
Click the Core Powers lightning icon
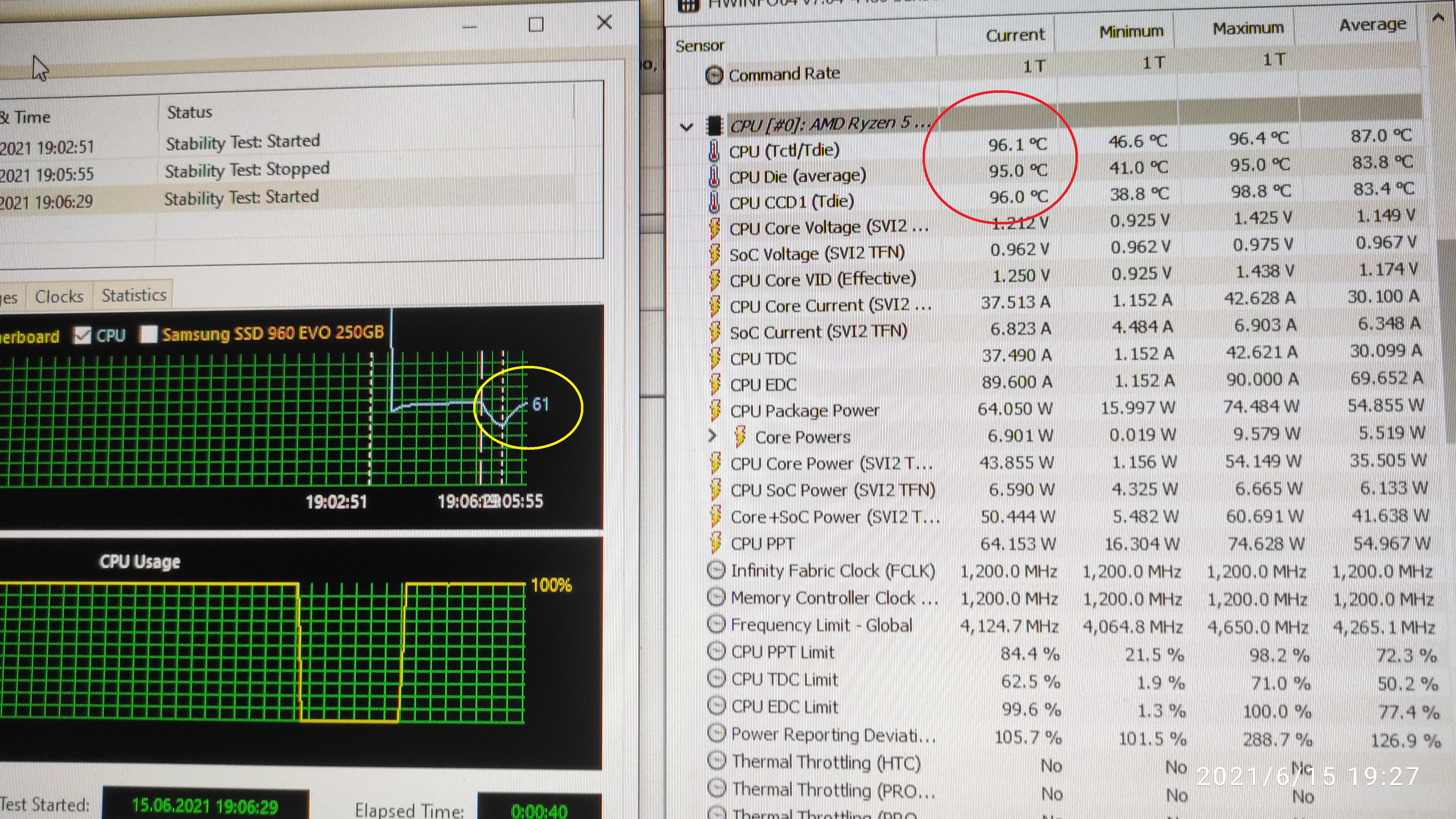click(x=739, y=437)
